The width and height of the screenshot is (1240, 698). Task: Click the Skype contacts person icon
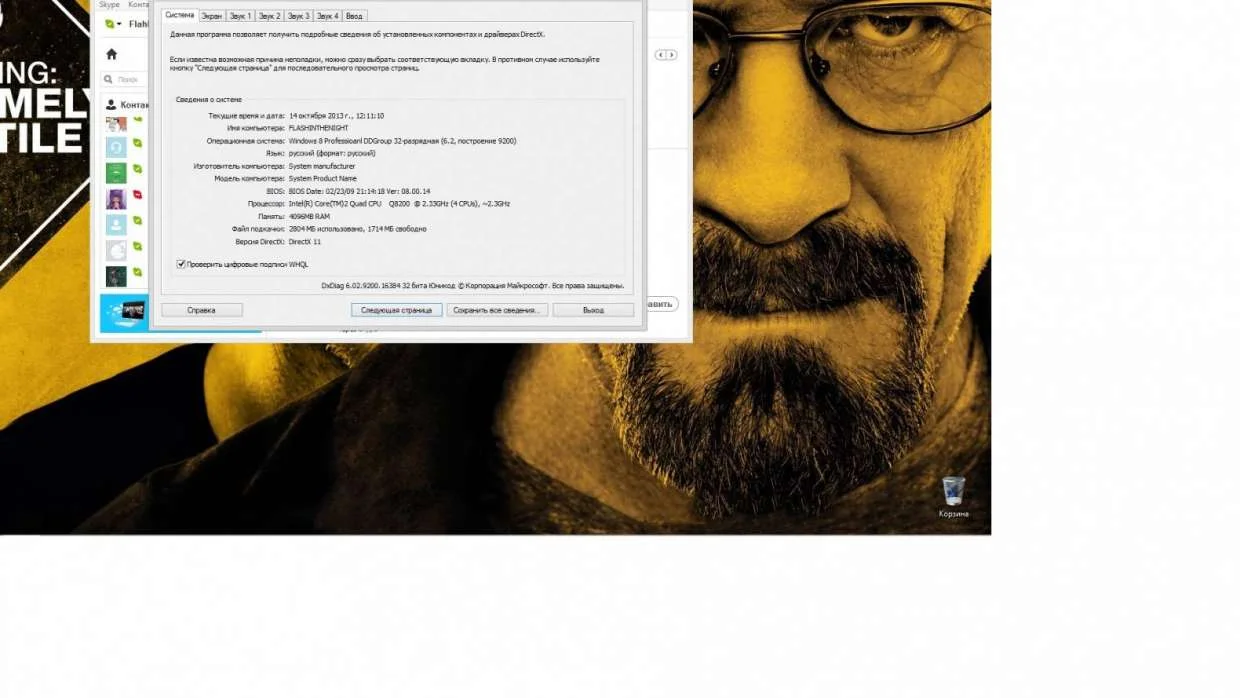(x=111, y=104)
